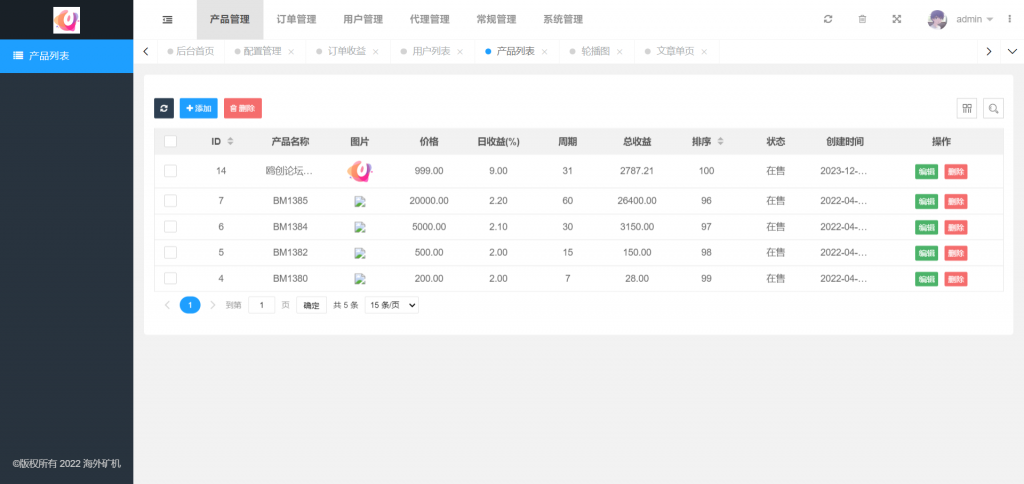Click the broken image icon in BM1384 row

click(360, 227)
